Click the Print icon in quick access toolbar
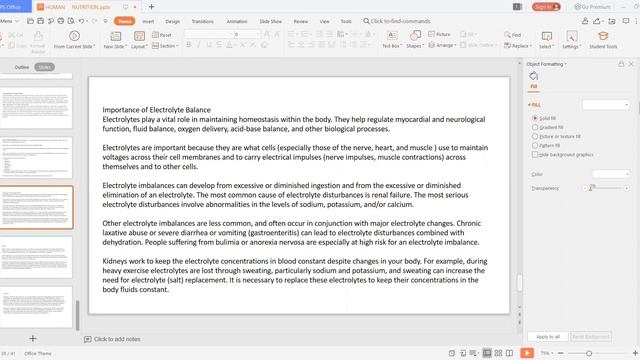The width and height of the screenshot is (640, 360). (61, 21)
